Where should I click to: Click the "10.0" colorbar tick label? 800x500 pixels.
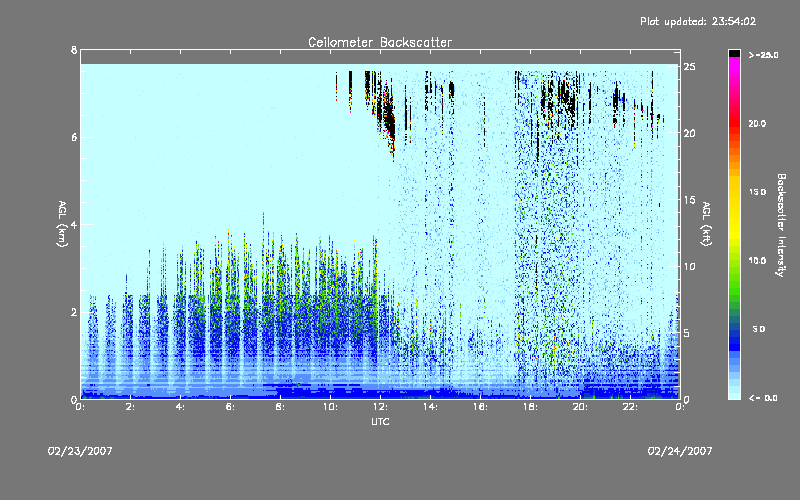pyautogui.click(x=757, y=260)
